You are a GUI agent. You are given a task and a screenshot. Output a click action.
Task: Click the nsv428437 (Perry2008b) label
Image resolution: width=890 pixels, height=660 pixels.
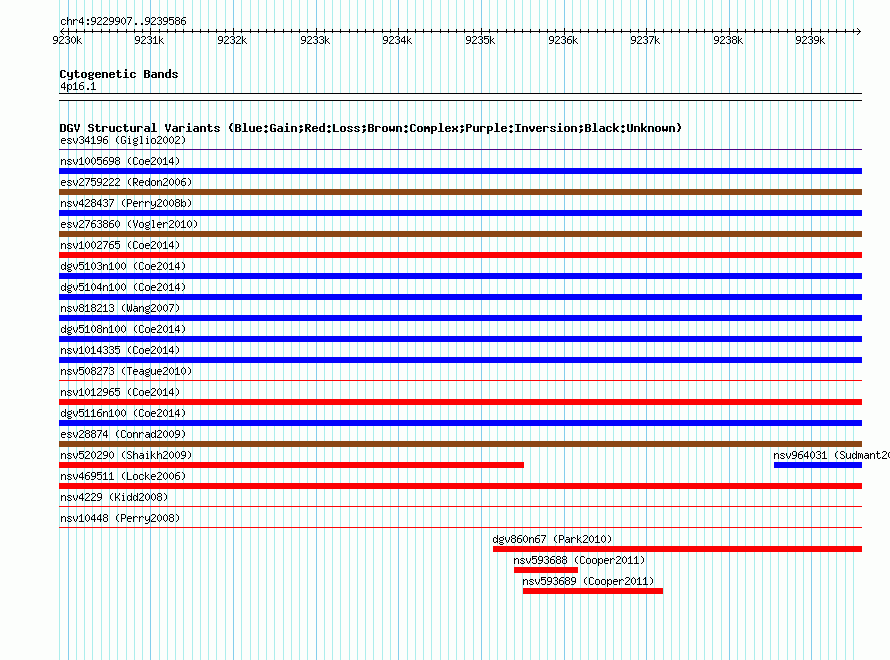[x=126, y=203]
